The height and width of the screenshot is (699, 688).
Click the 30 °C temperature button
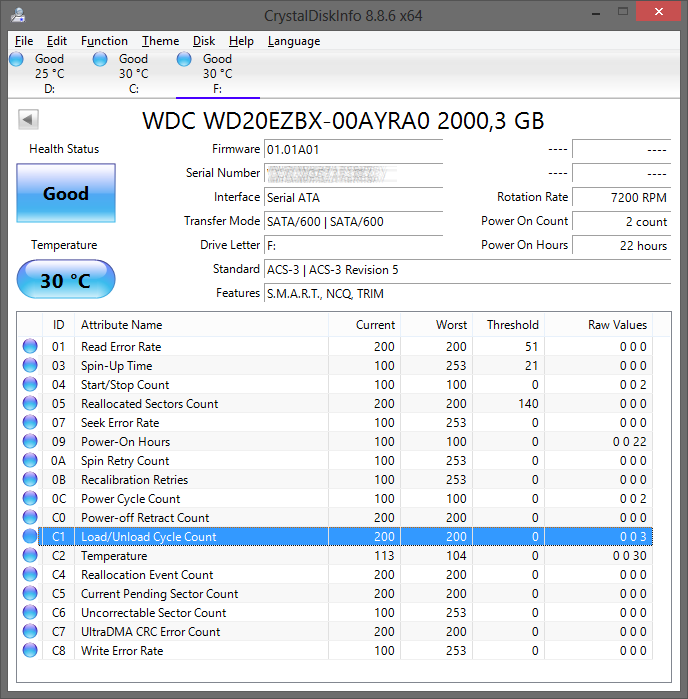click(x=66, y=280)
